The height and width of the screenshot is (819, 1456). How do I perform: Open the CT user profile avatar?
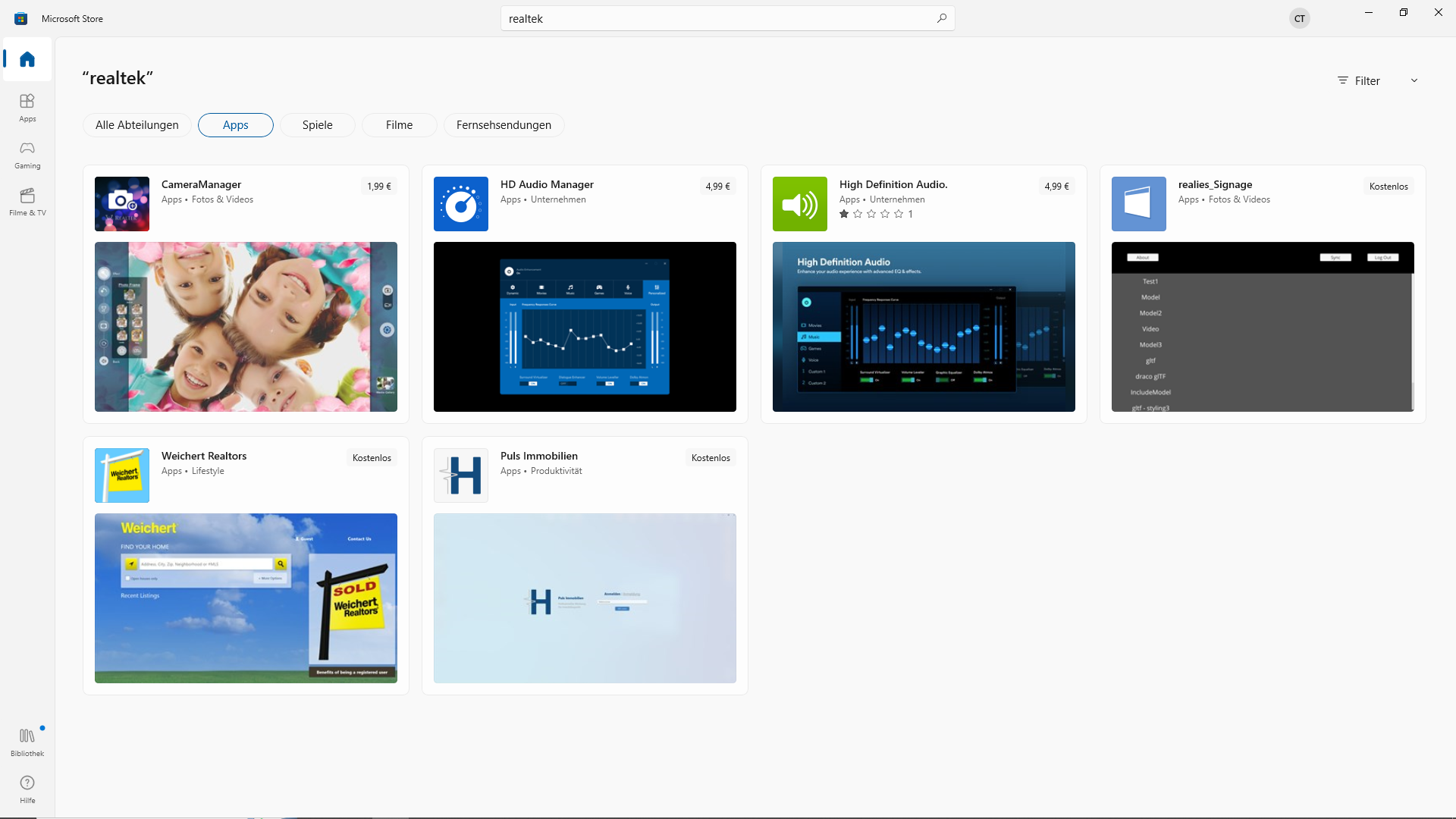pyautogui.click(x=1300, y=18)
